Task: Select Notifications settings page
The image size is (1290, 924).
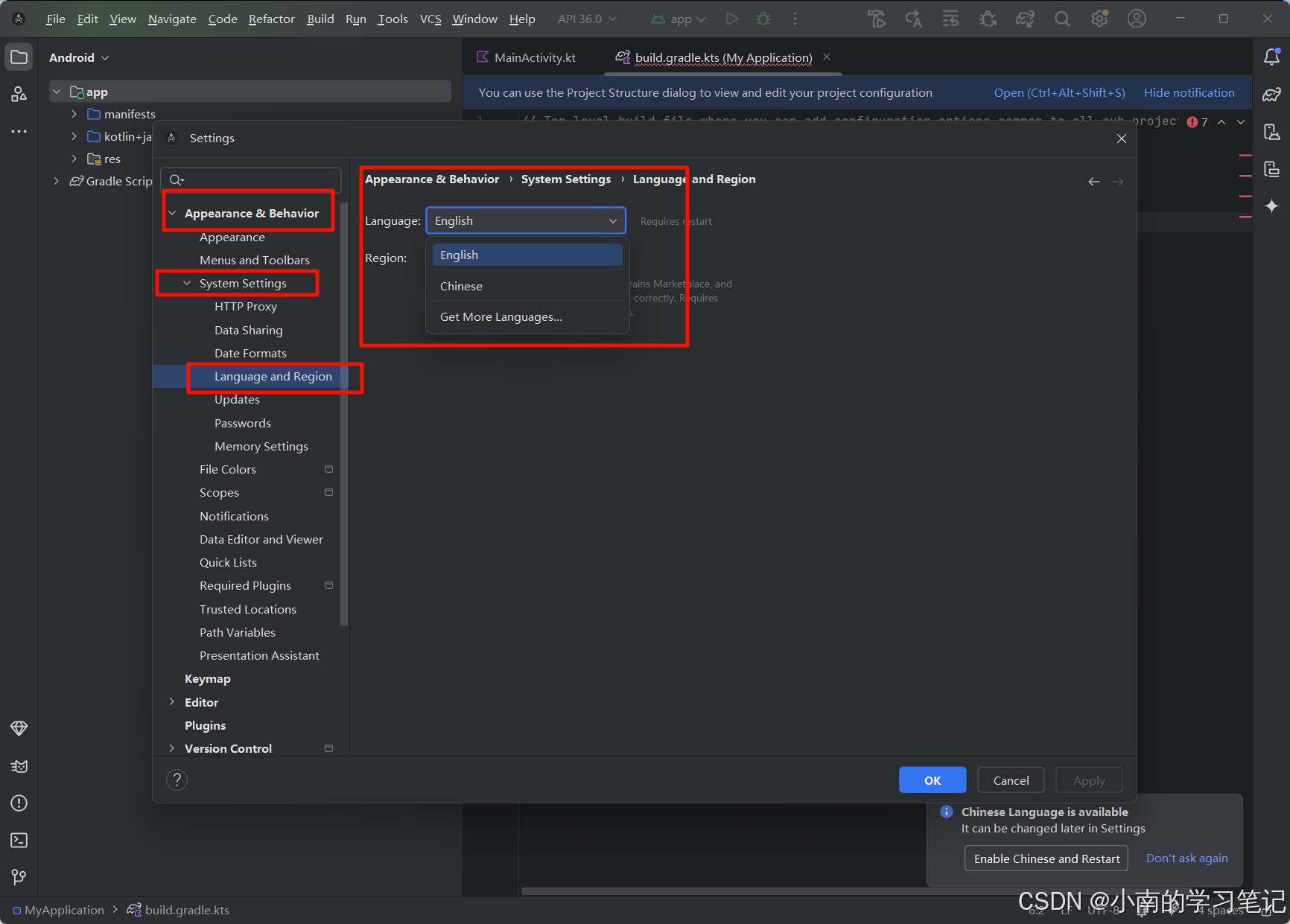Action: click(x=234, y=517)
